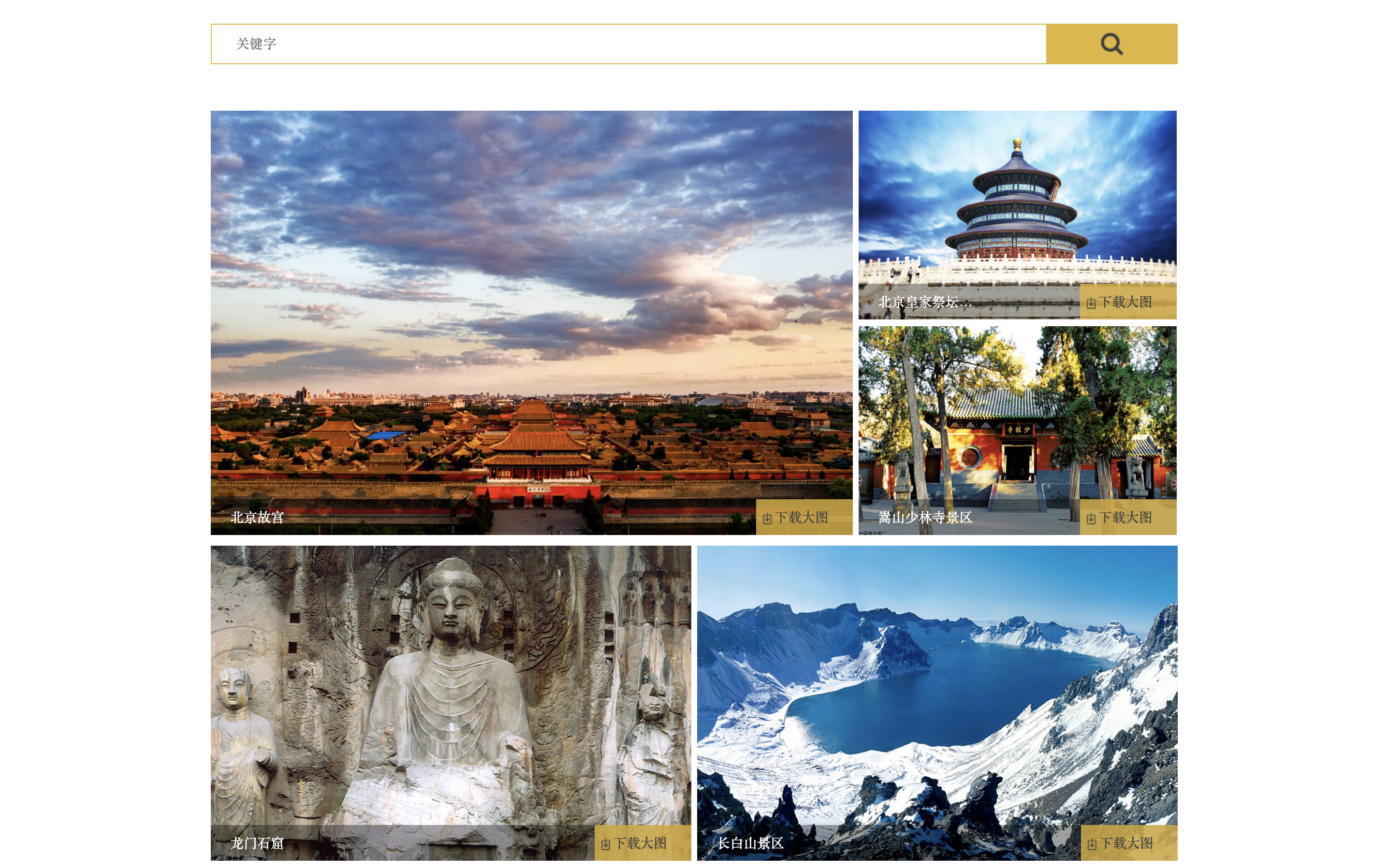The width and height of the screenshot is (1388, 868).
Task: Open the Shaolin Temple gate photo
Action: 1017,413
